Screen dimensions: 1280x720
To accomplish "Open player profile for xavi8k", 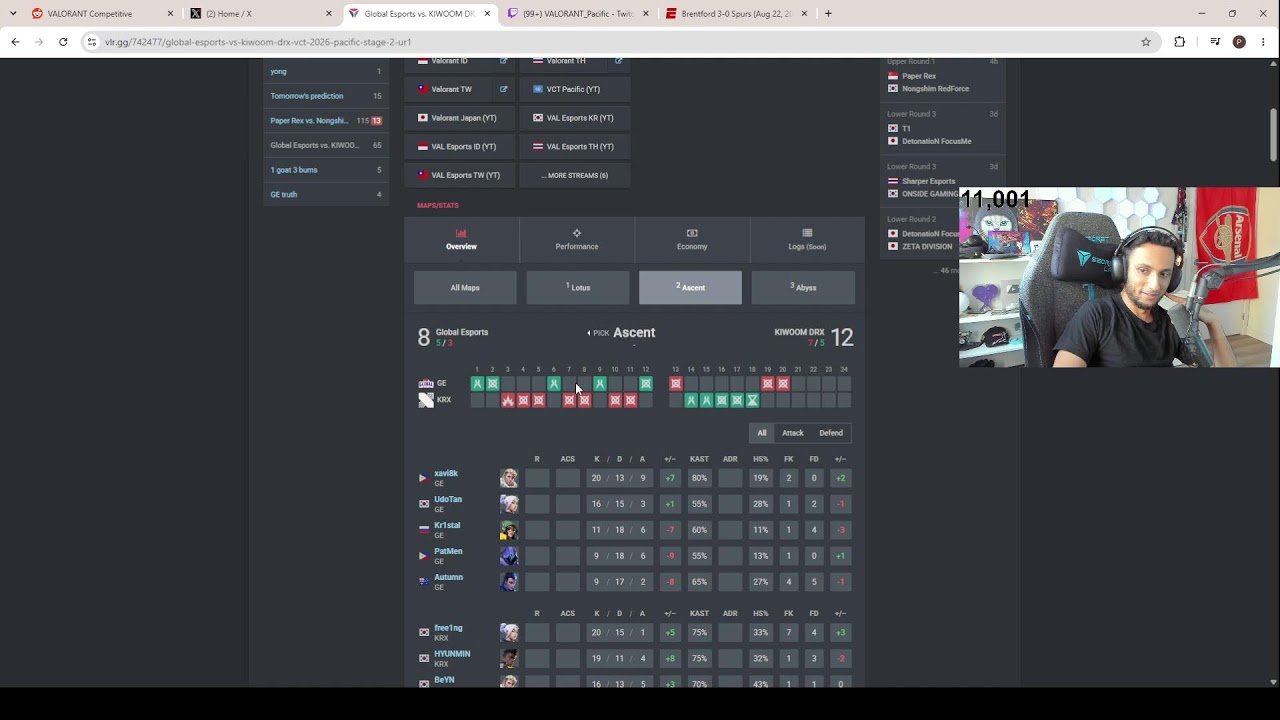I will point(446,474).
